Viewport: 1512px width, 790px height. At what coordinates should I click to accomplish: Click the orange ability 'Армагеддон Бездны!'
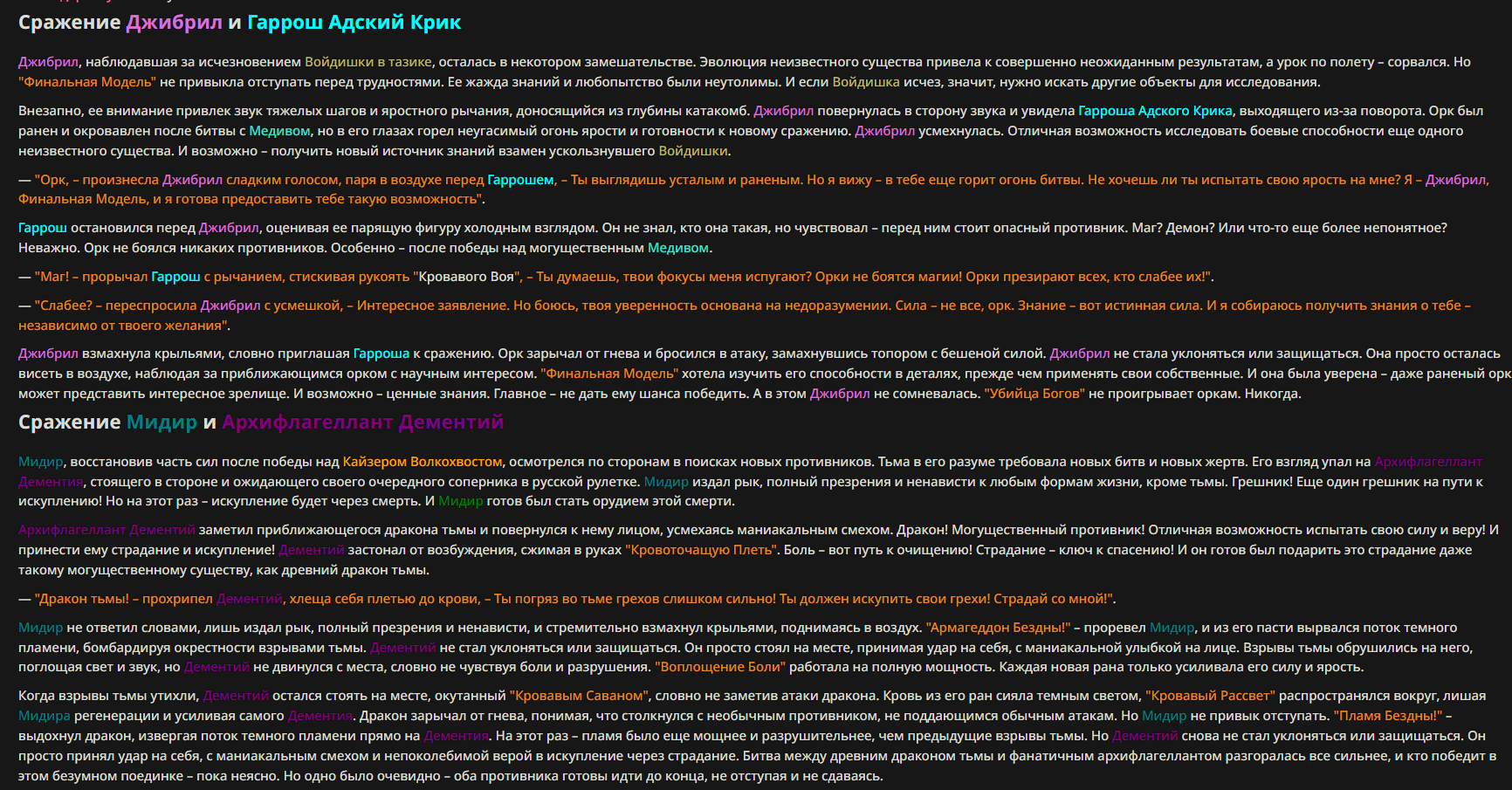pos(998,628)
